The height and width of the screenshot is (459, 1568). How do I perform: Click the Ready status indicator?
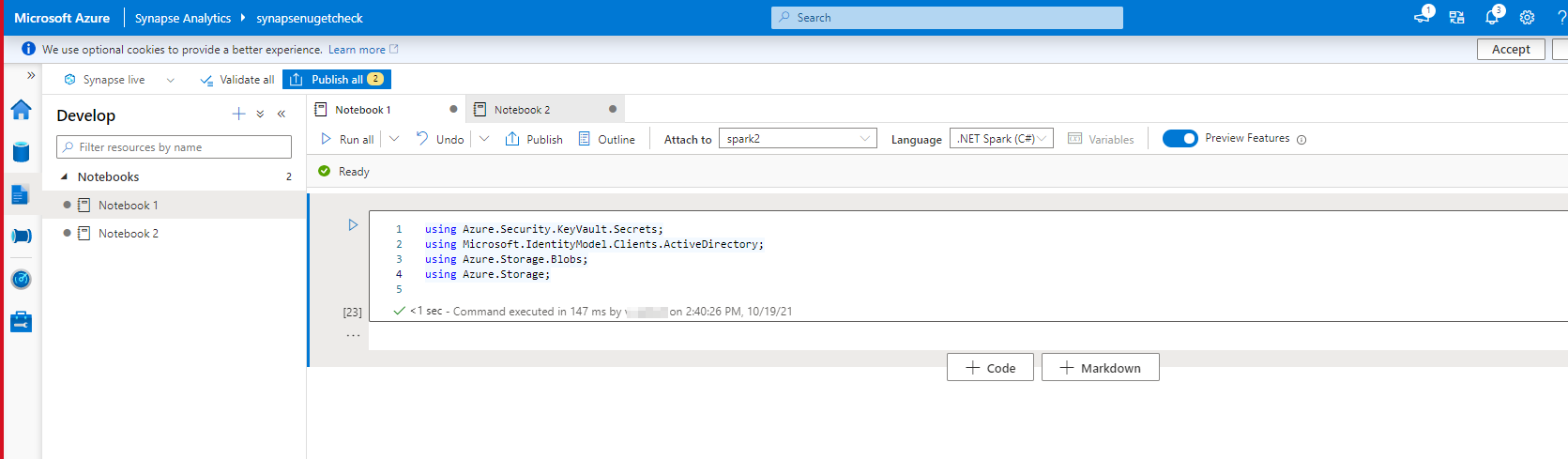tap(343, 172)
